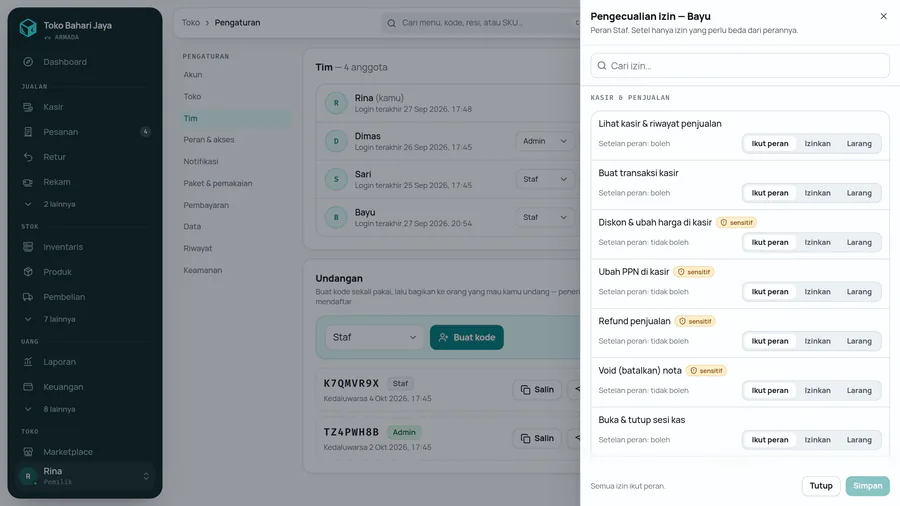The width and height of the screenshot is (900, 506).
Task: Close the Pengecualian izin panel
Action: [883, 16]
